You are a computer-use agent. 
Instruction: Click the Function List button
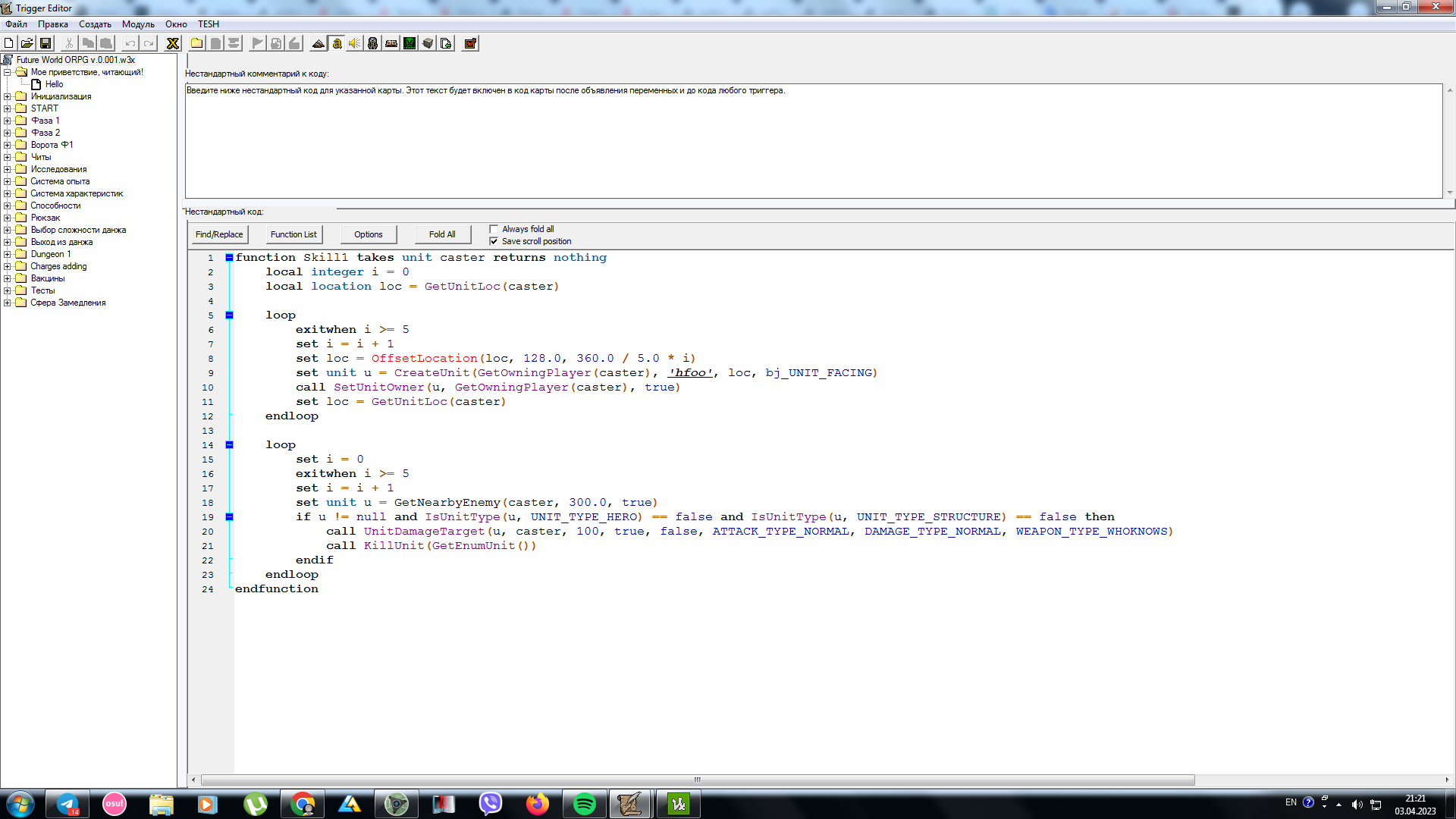click(x=293, y=234)
